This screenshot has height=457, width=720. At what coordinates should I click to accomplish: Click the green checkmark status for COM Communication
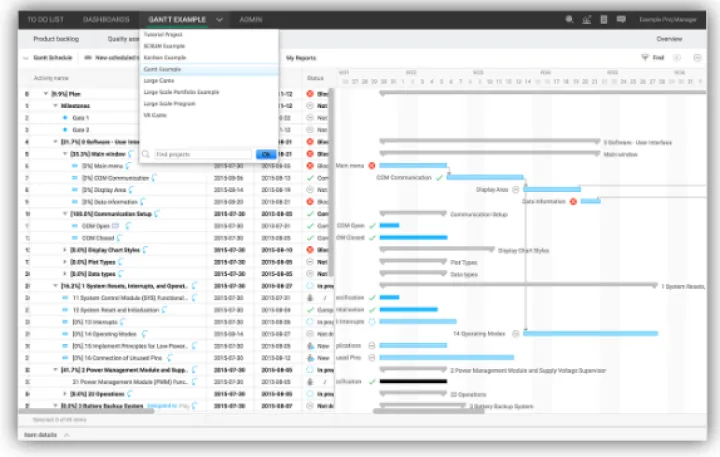click(x=310, y=178)
